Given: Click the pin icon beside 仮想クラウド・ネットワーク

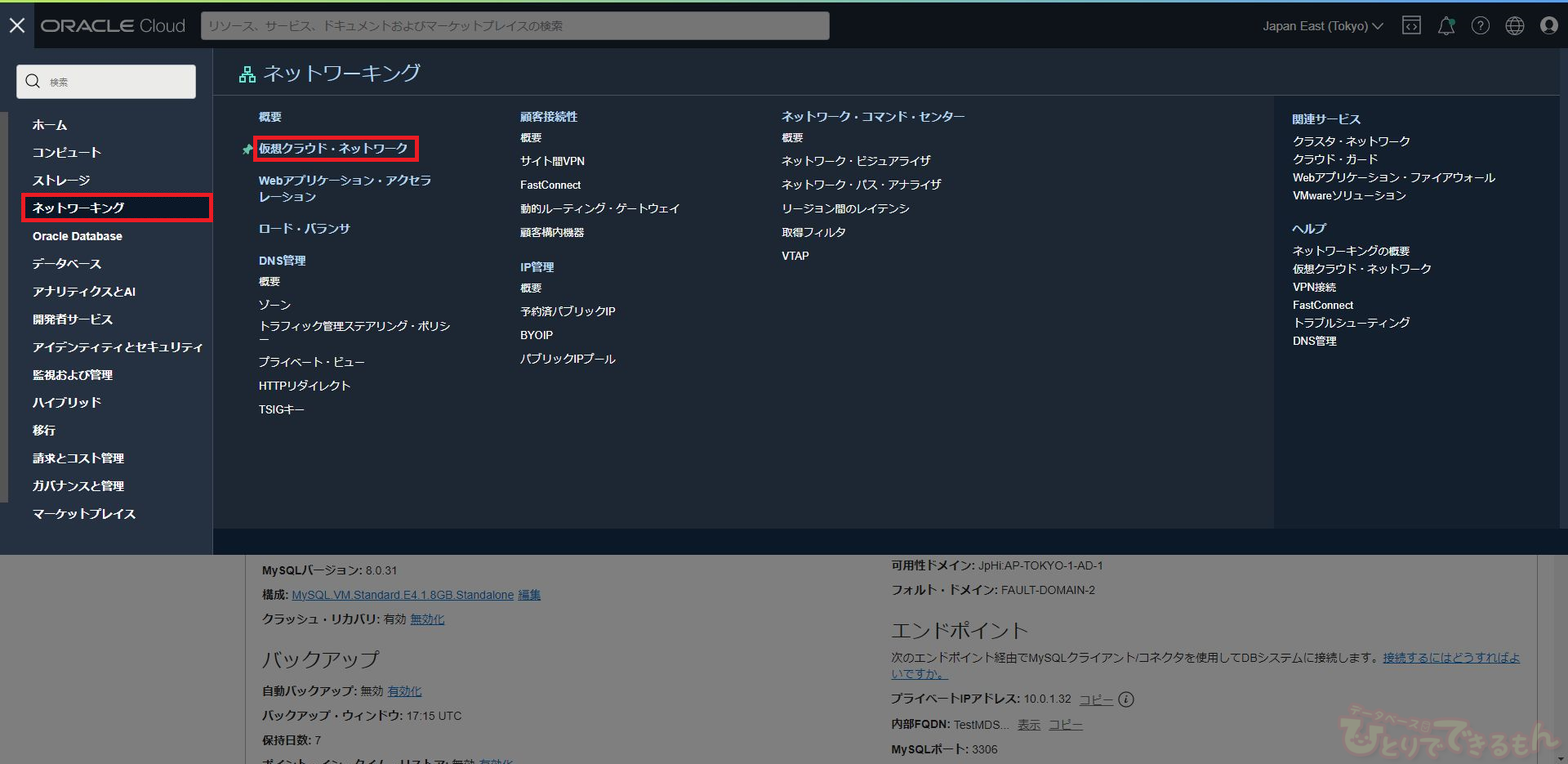Looking at the screenshot, I should pyautogui.click(x=247, y=150).
